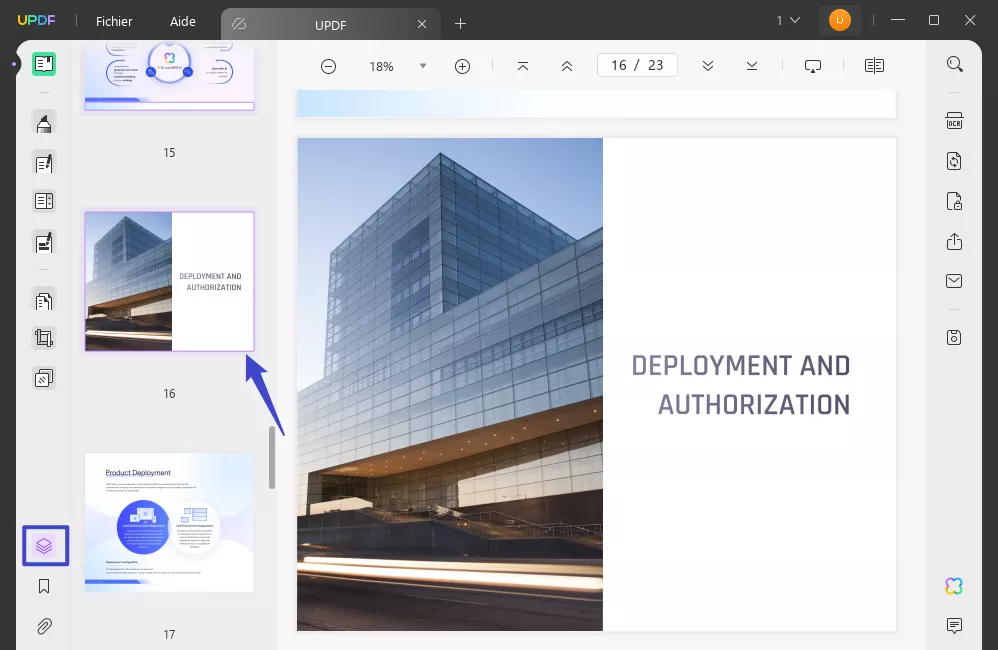
Task: Open the Aide menu
Action: (183, 21)
